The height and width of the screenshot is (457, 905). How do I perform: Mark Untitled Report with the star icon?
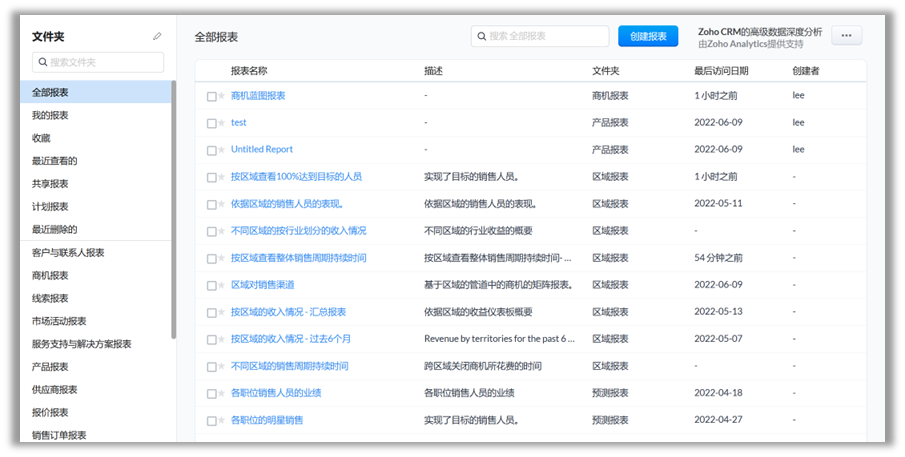[x=221, y=151]
